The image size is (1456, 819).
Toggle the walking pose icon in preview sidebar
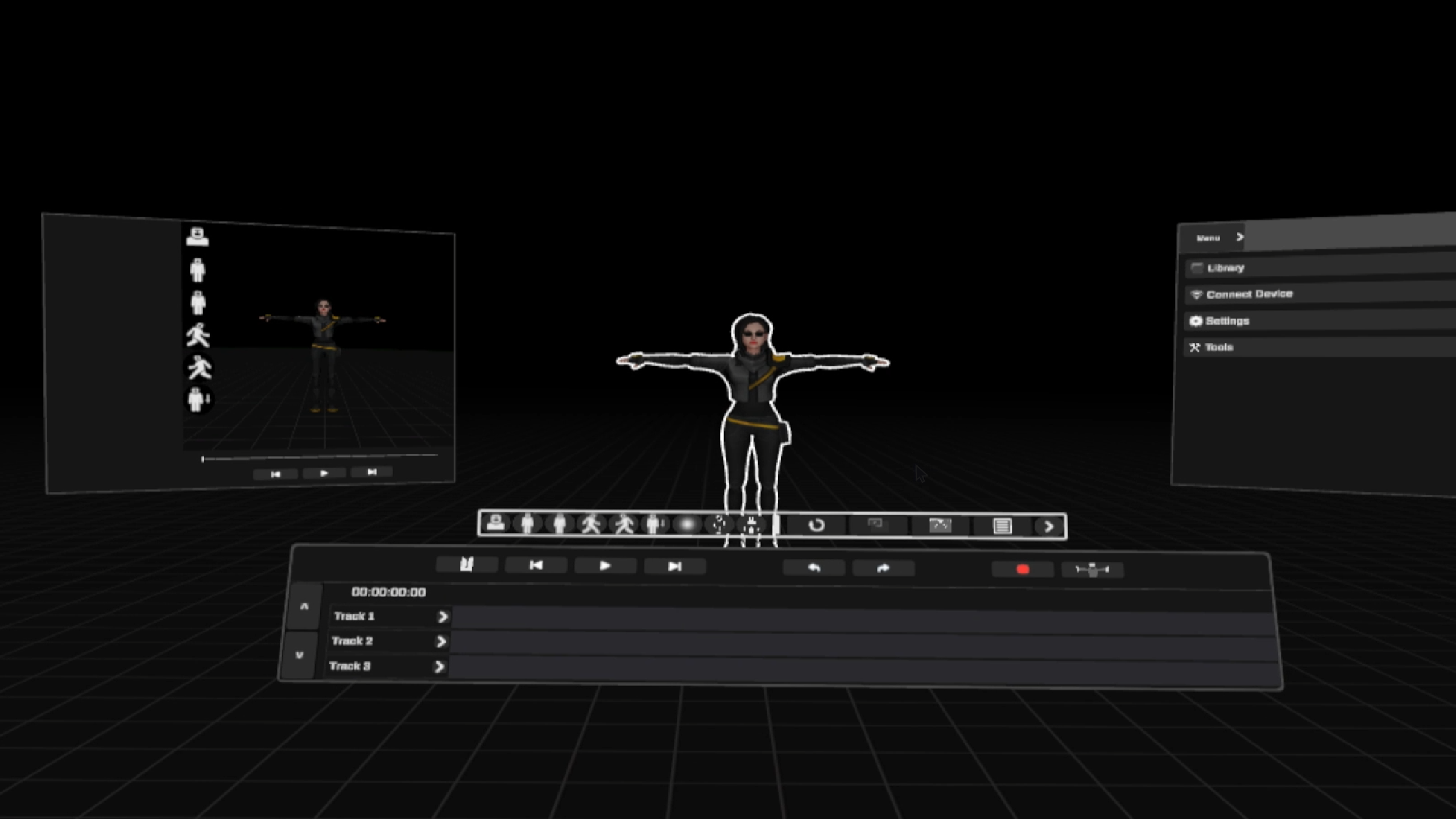click(198, 335)
